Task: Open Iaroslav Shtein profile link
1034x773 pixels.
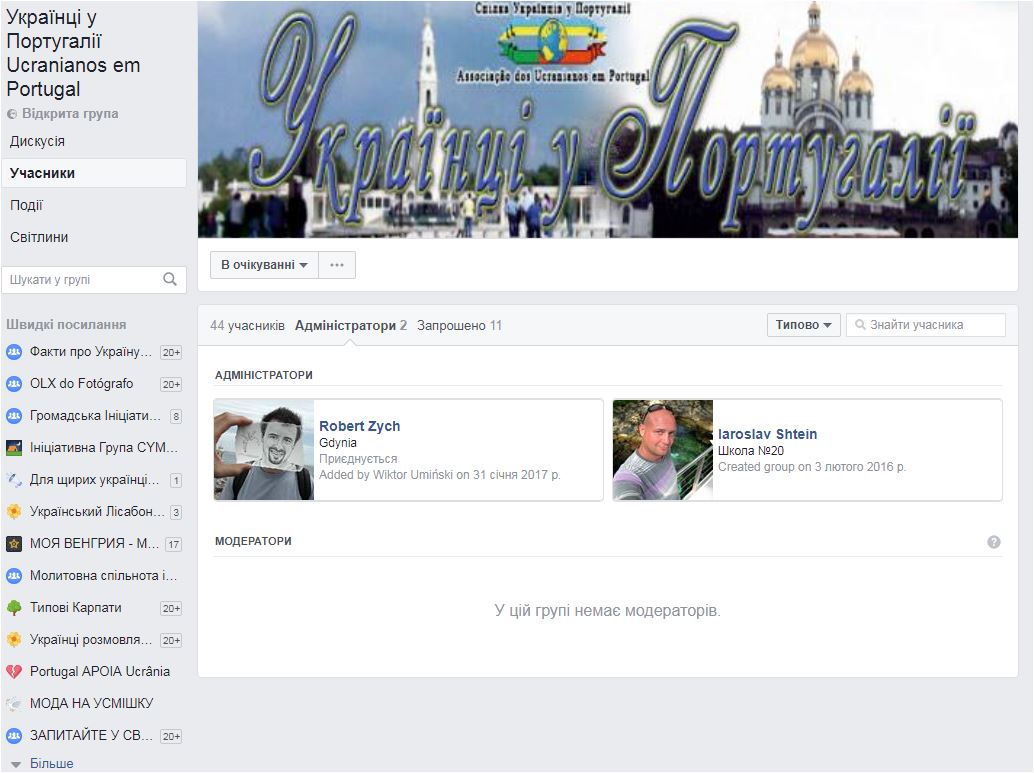Action: click(x=767, y=434)
